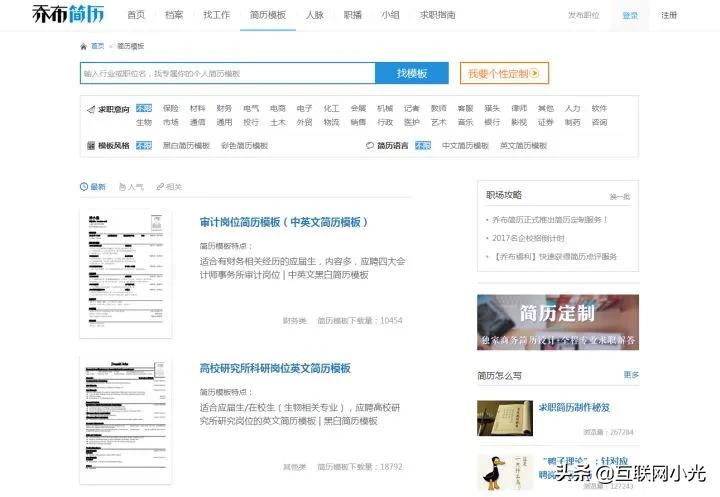Click the 人气 sort icon
This screenshot has width=720, height=497.
(x=122, y=186)
